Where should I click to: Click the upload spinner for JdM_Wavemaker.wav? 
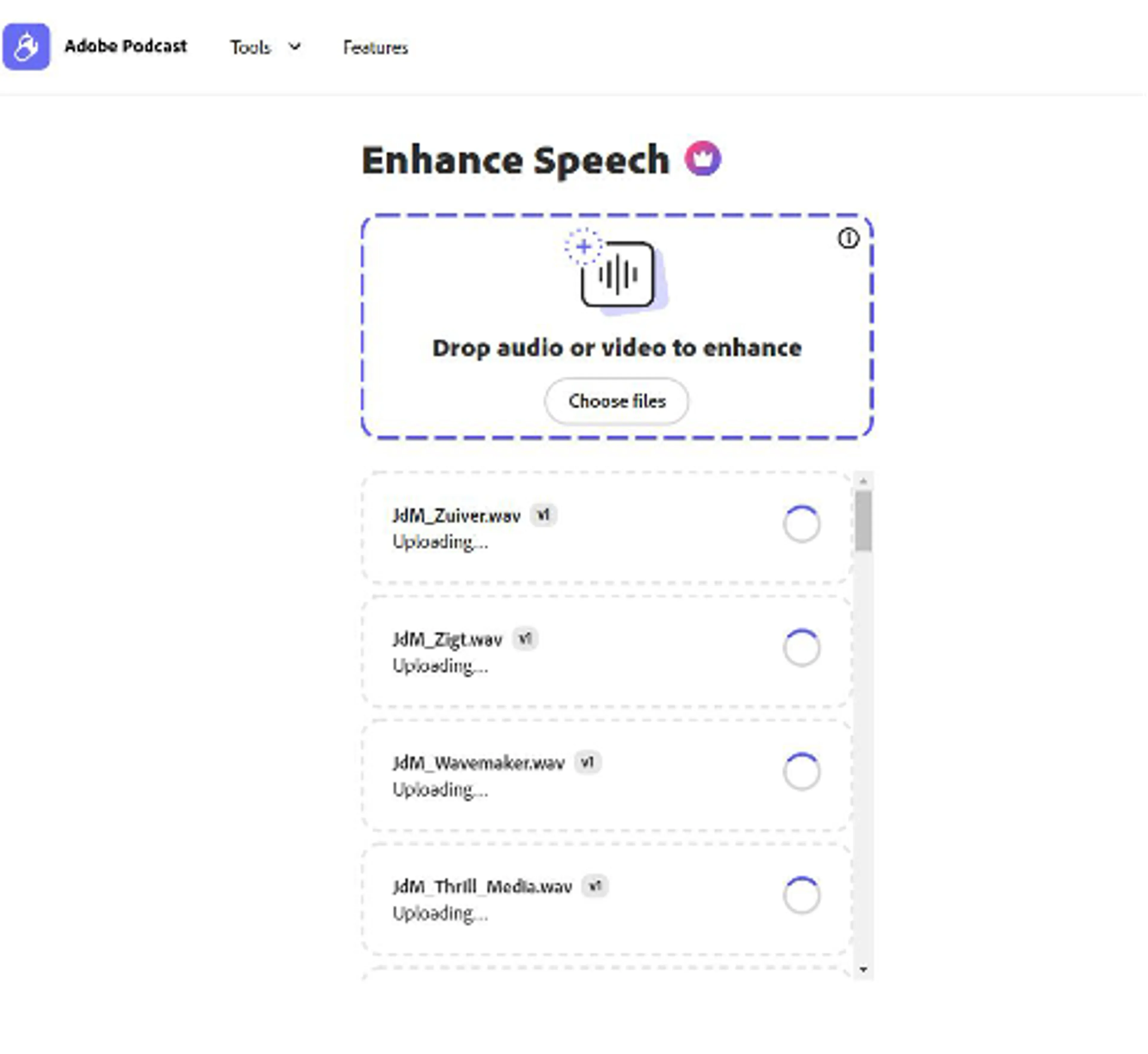point(802,772)
